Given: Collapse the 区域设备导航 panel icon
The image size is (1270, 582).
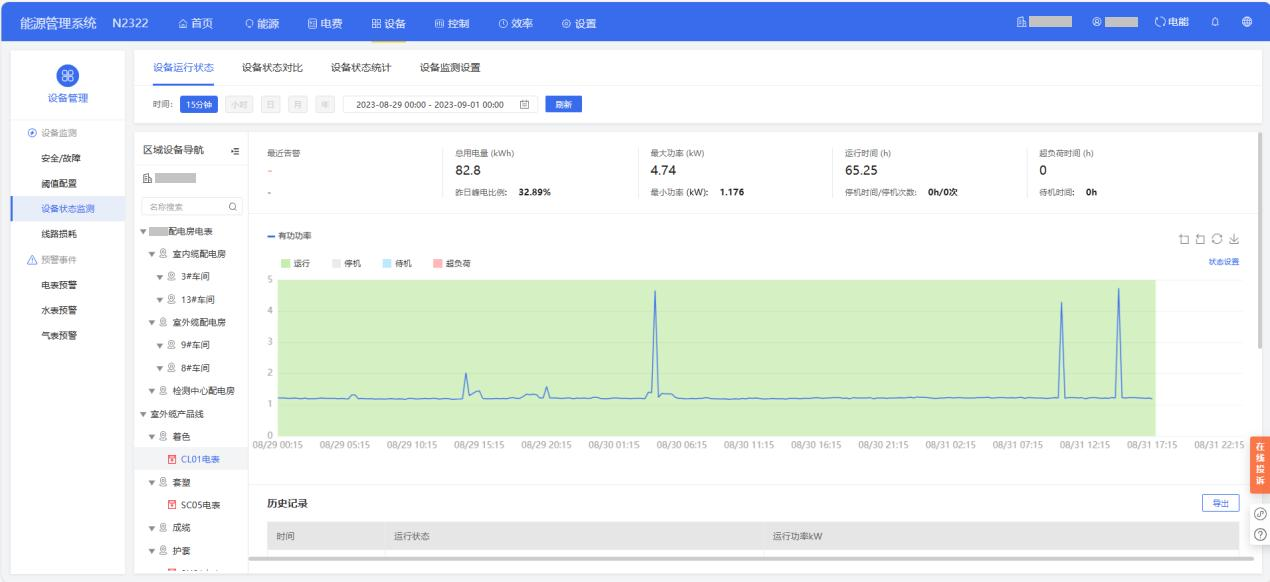Looking at the screenshot, I should pyautogui.click(x=235, y=151).
